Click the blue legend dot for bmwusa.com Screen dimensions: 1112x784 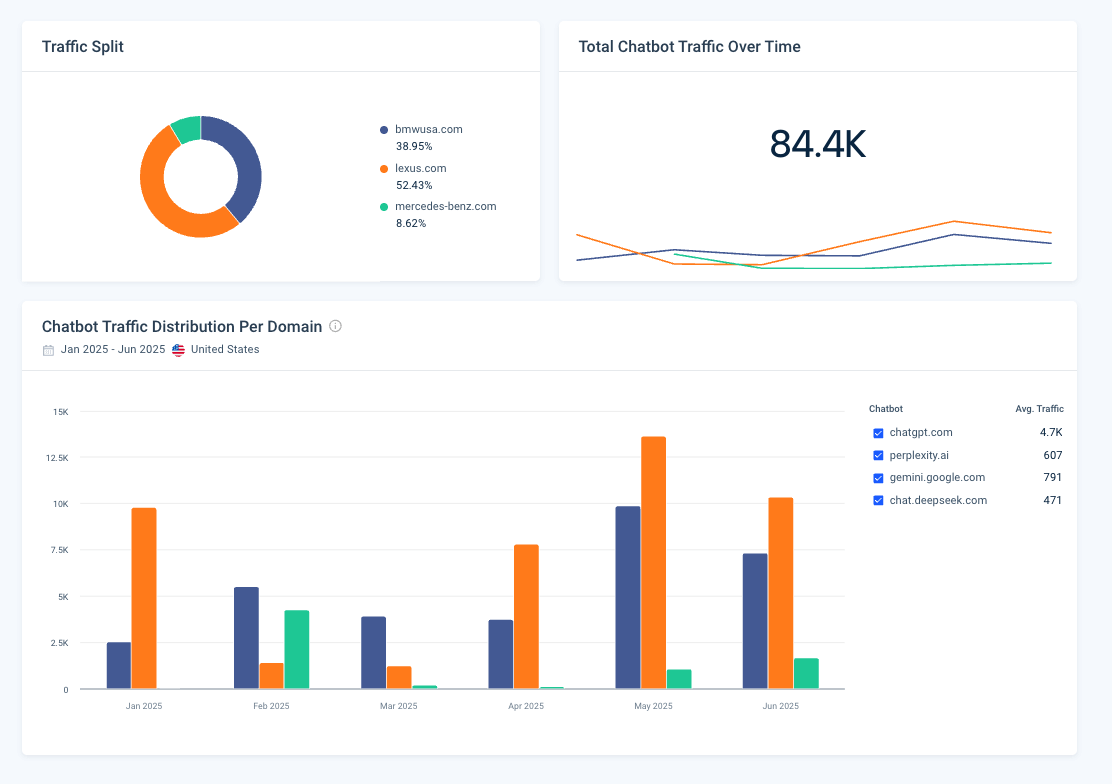coord(383,128)
